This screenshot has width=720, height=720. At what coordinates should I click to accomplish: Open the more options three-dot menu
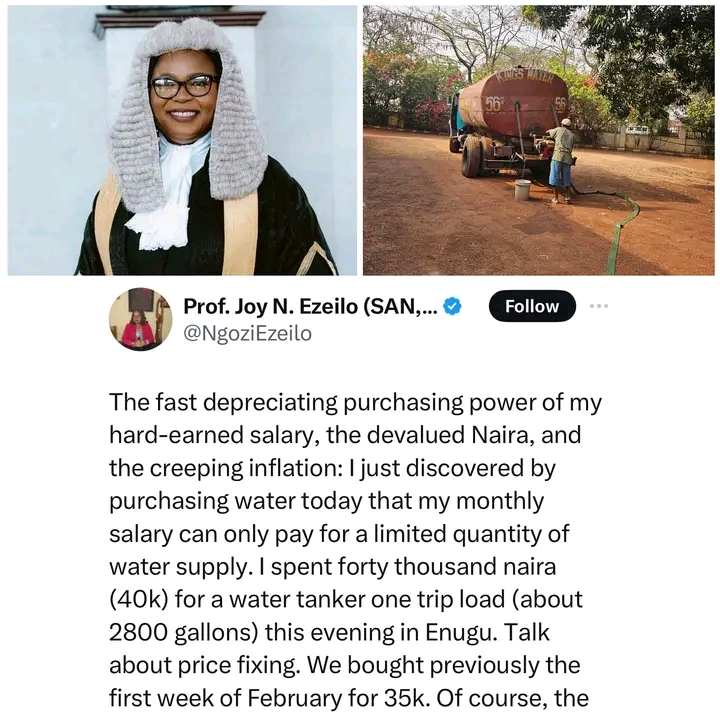600,306
